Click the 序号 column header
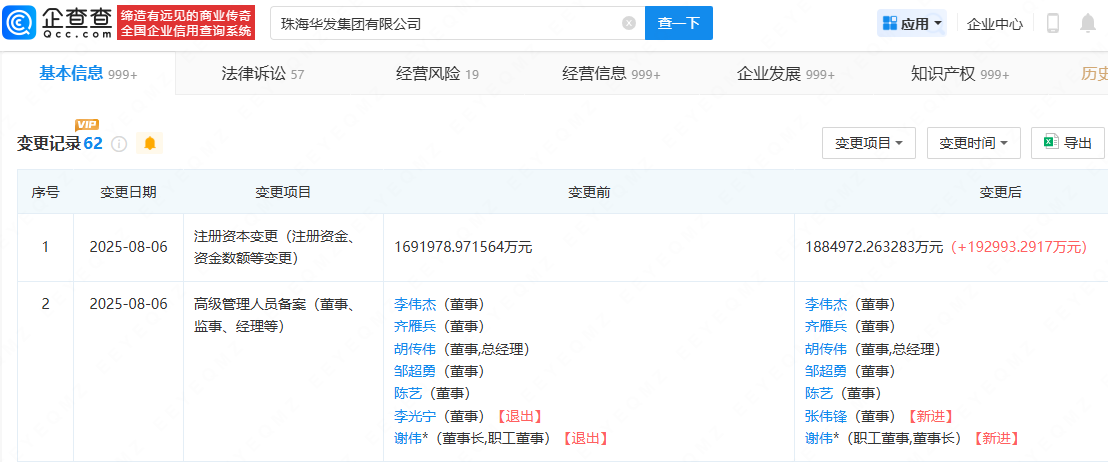The width and height of the screenshot is (1108, 462). click(x=45, y=192)
